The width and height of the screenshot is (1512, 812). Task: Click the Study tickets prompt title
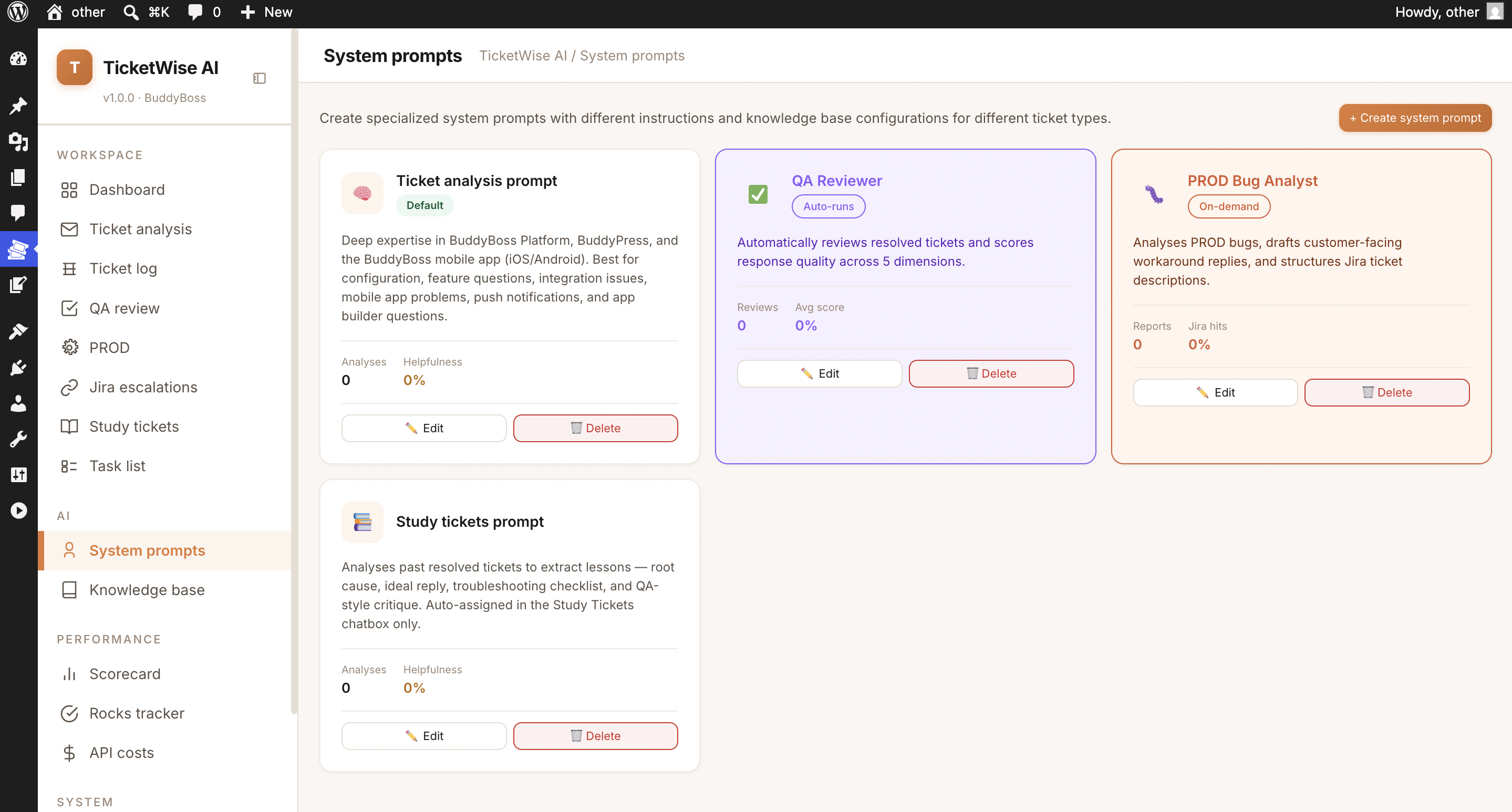coord(470,522)
